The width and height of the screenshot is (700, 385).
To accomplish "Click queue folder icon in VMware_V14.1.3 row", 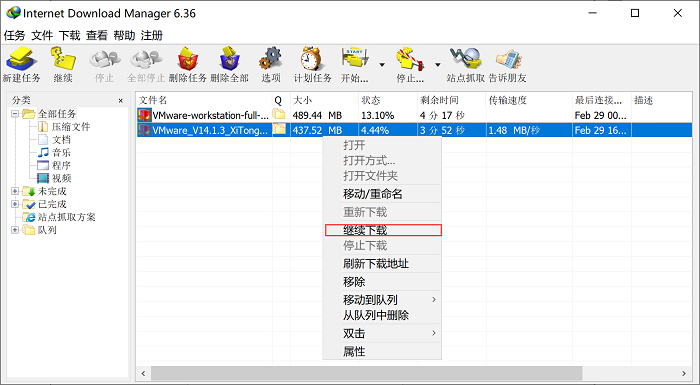I will point(279,130).
